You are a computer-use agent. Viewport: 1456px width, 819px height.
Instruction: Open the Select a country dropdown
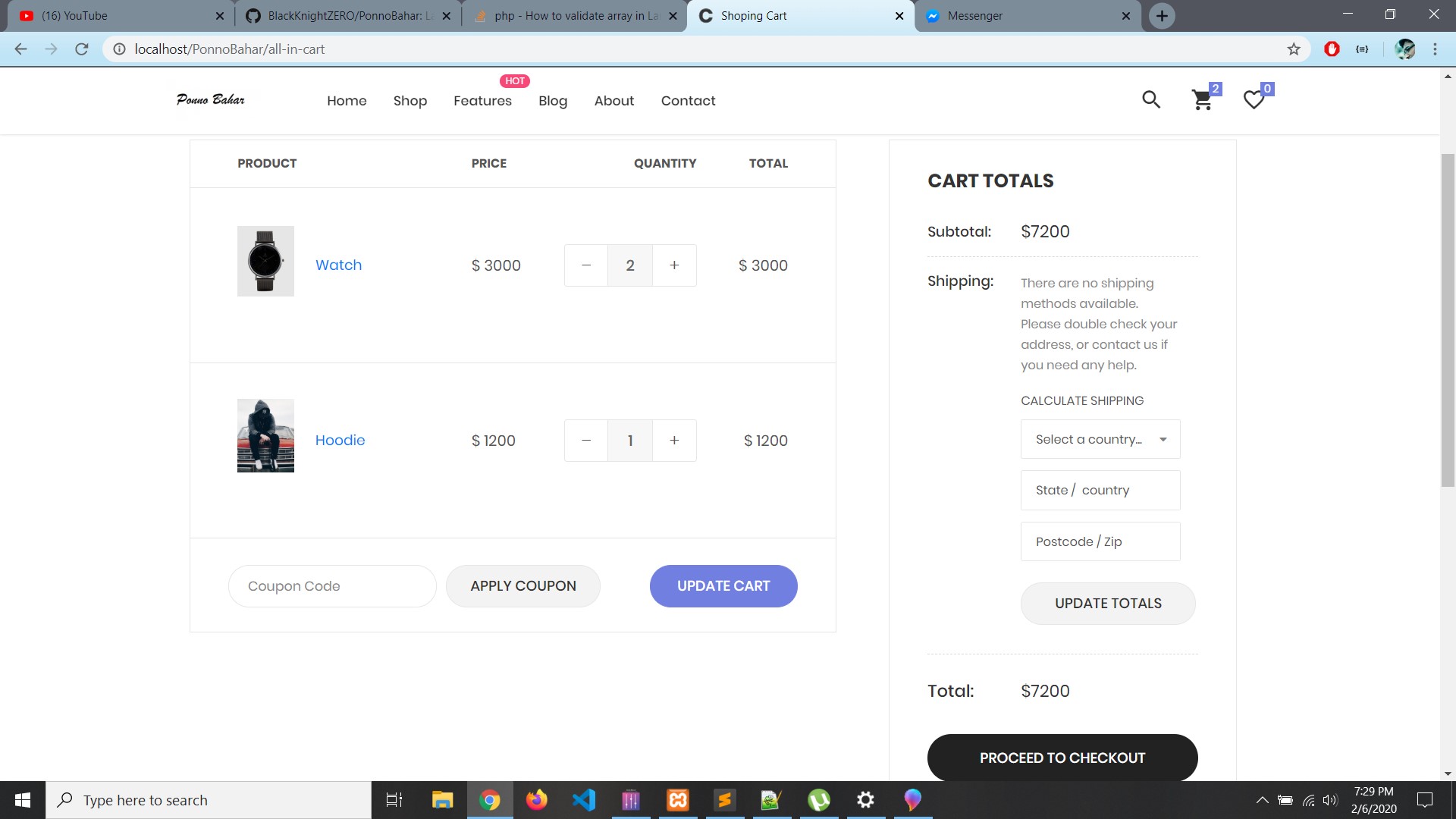[x=1100, y=438]
